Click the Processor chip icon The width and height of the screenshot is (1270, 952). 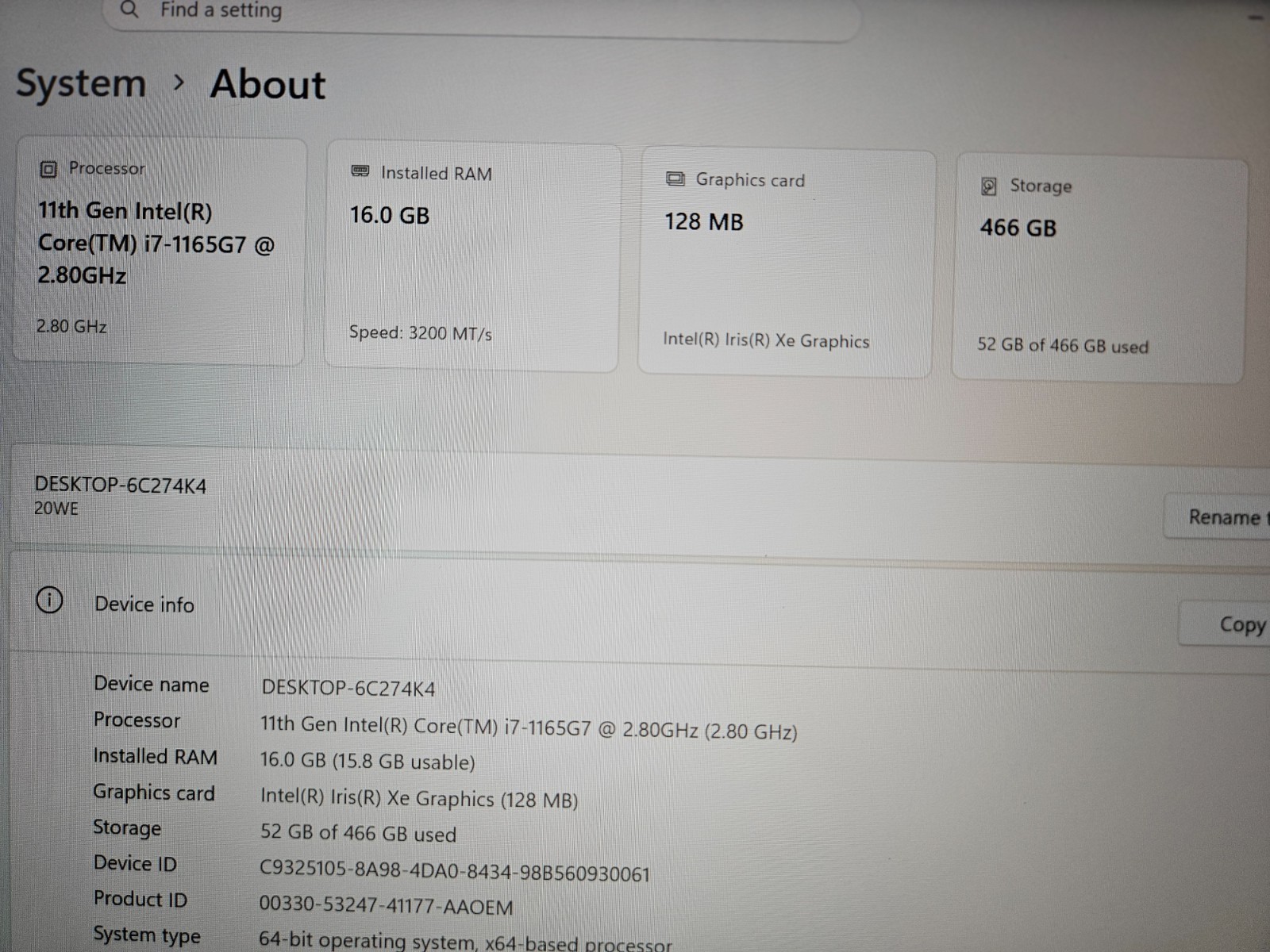[x=48, y=169]
